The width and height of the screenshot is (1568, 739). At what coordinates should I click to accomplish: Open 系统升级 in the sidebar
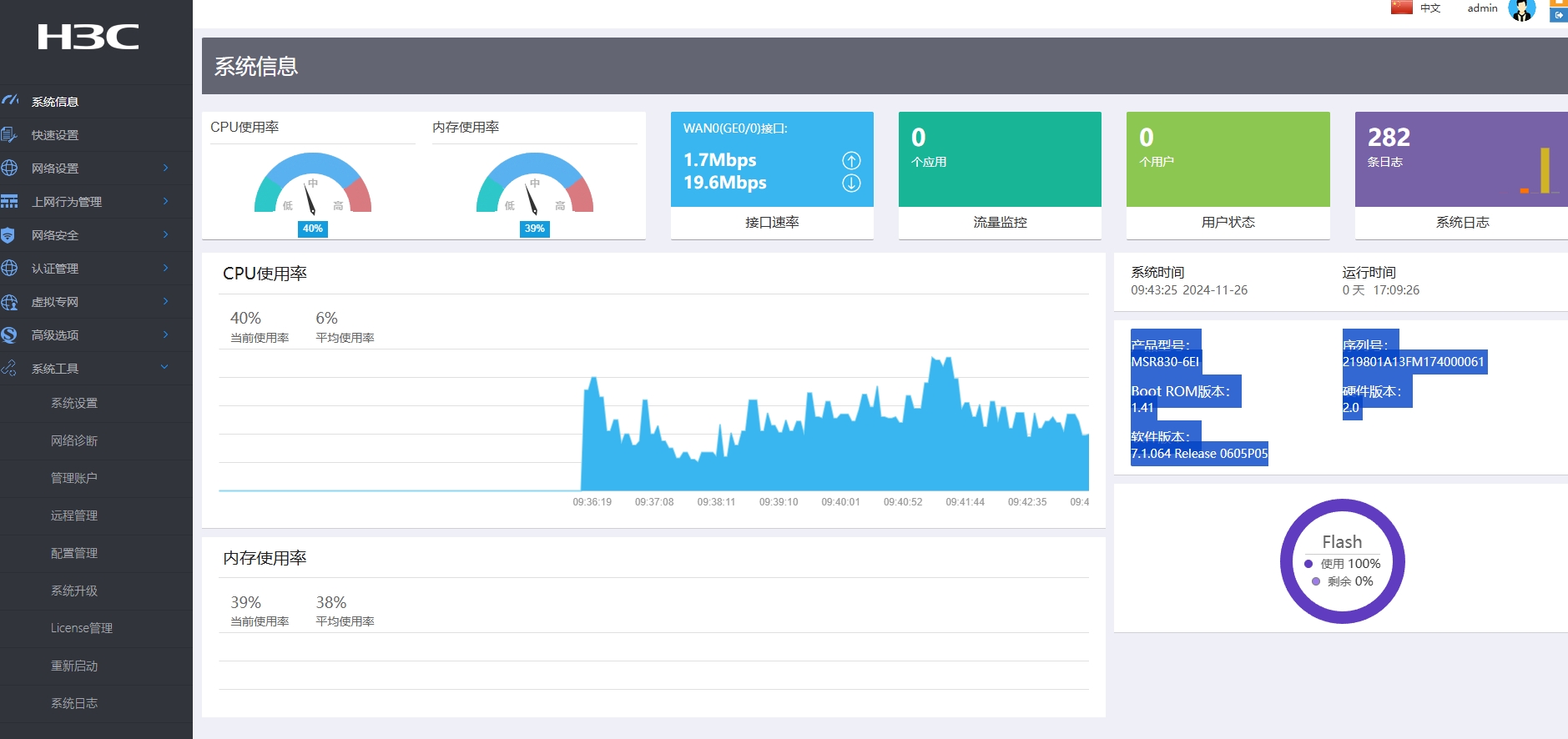(74, 591)
